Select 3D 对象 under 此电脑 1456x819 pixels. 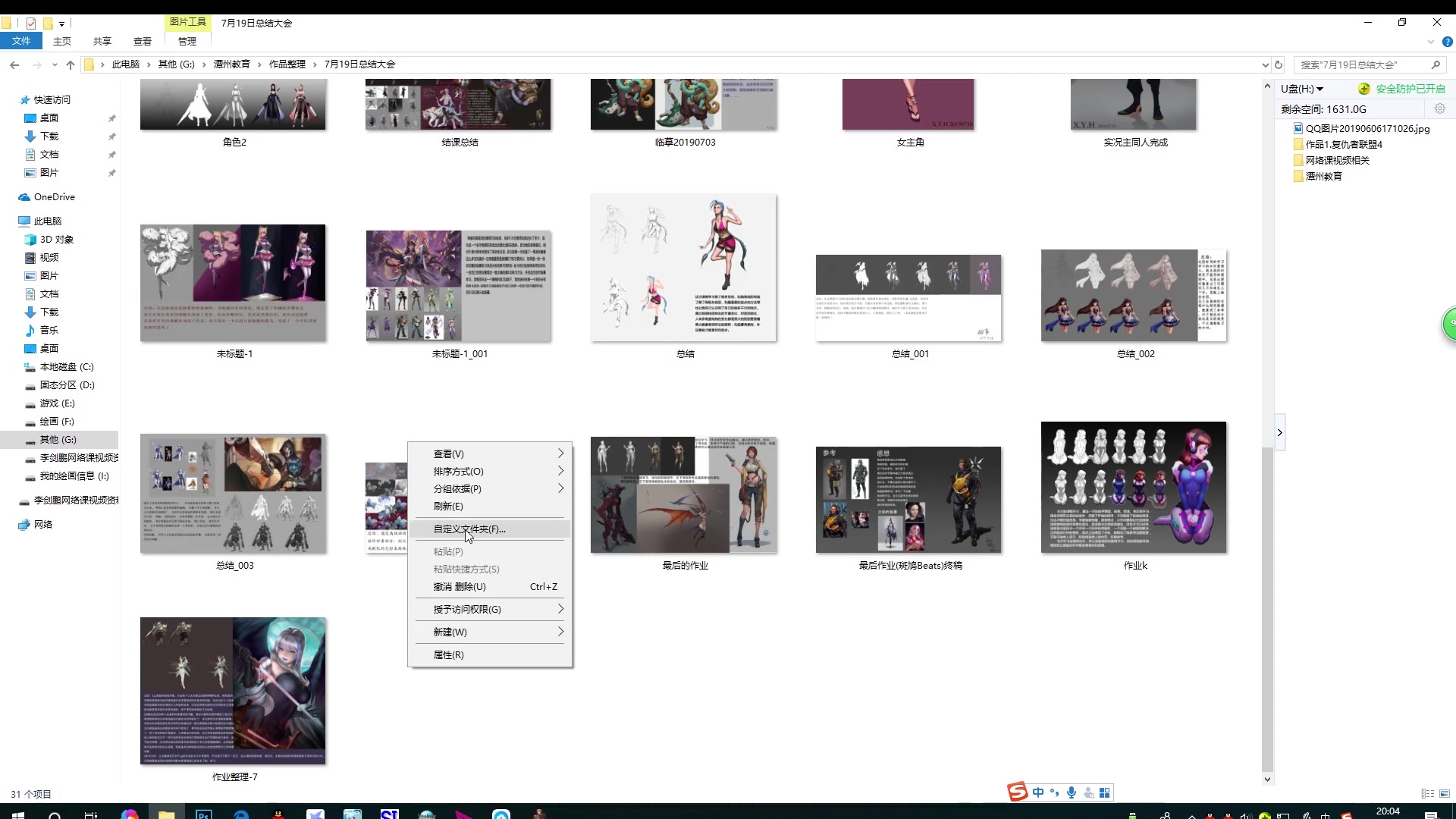click(56, 240)
